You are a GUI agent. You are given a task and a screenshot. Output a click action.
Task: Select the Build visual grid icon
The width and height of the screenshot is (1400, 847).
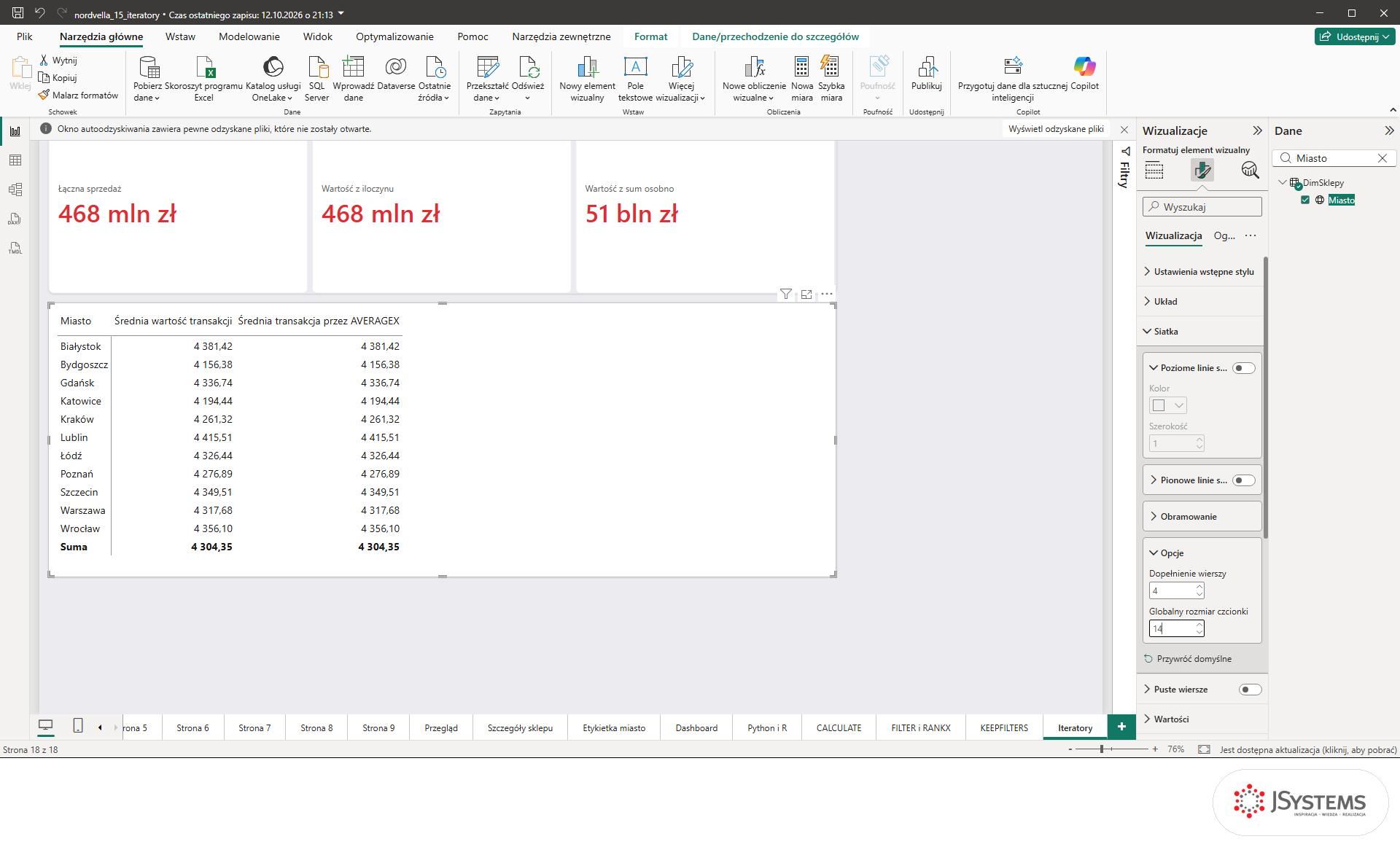tap(1154, 171)
